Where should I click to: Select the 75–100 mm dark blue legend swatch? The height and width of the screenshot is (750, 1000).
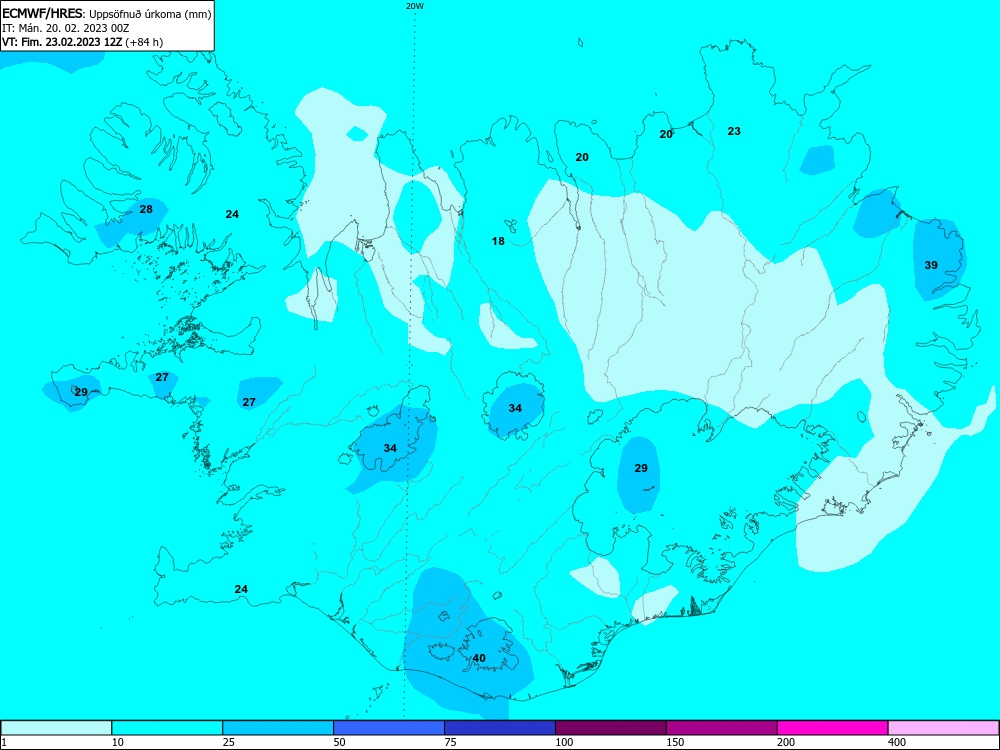(500, 728)
